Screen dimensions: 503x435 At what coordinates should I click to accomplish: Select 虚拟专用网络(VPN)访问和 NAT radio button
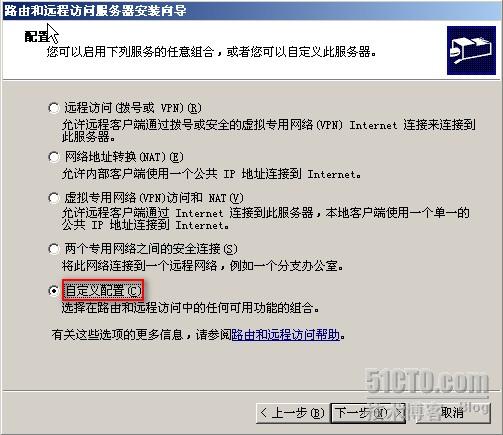(54, 198)
